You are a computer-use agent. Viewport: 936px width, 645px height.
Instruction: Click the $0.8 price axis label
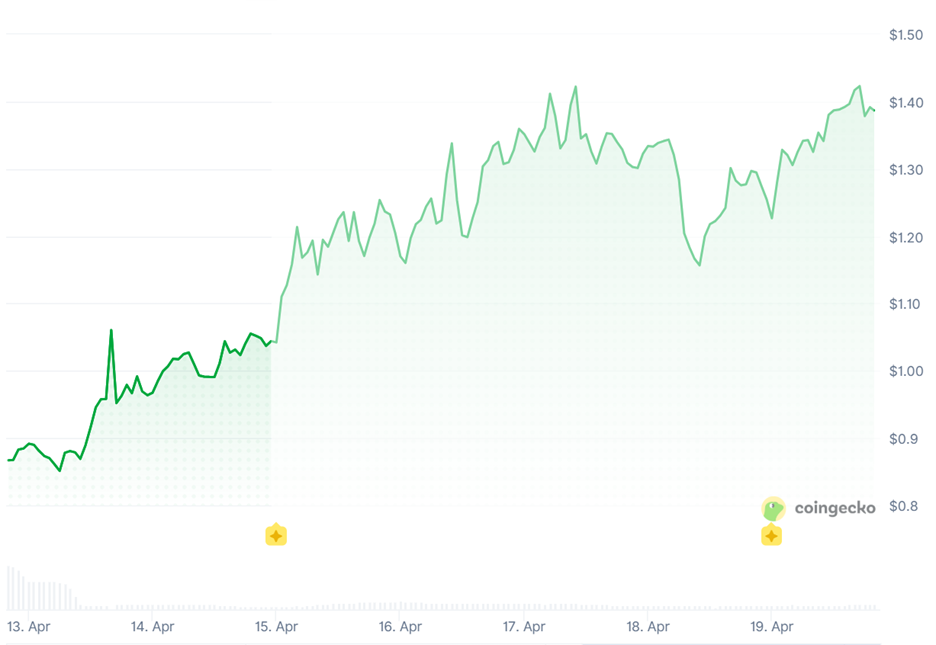903,506
